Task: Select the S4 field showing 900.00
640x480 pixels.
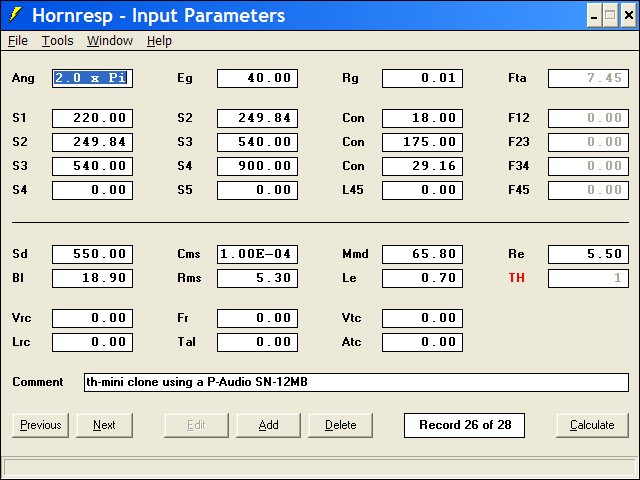Action: [x=258, y=166]
